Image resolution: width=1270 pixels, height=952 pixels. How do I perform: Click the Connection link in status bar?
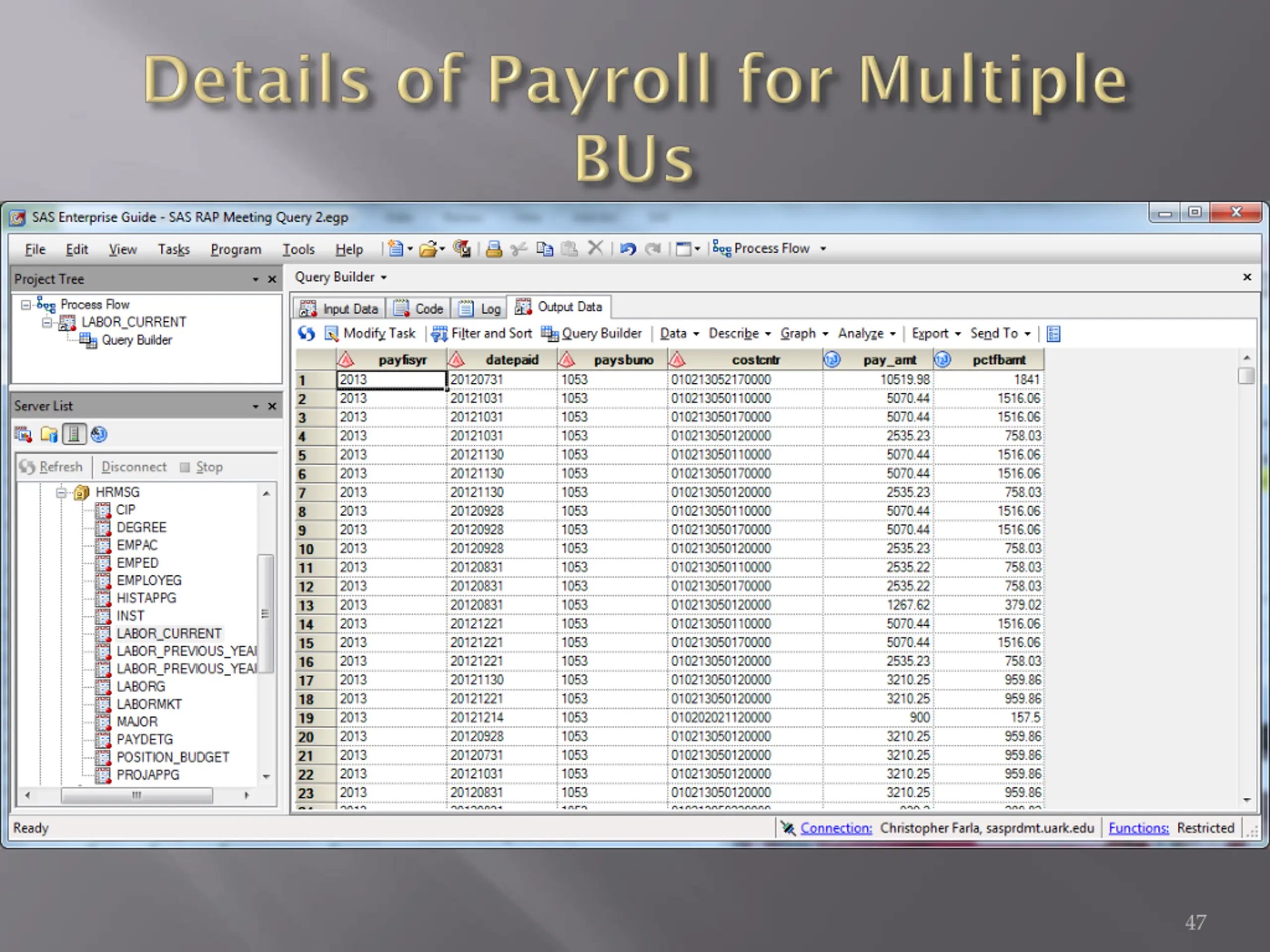pos(836,828)
